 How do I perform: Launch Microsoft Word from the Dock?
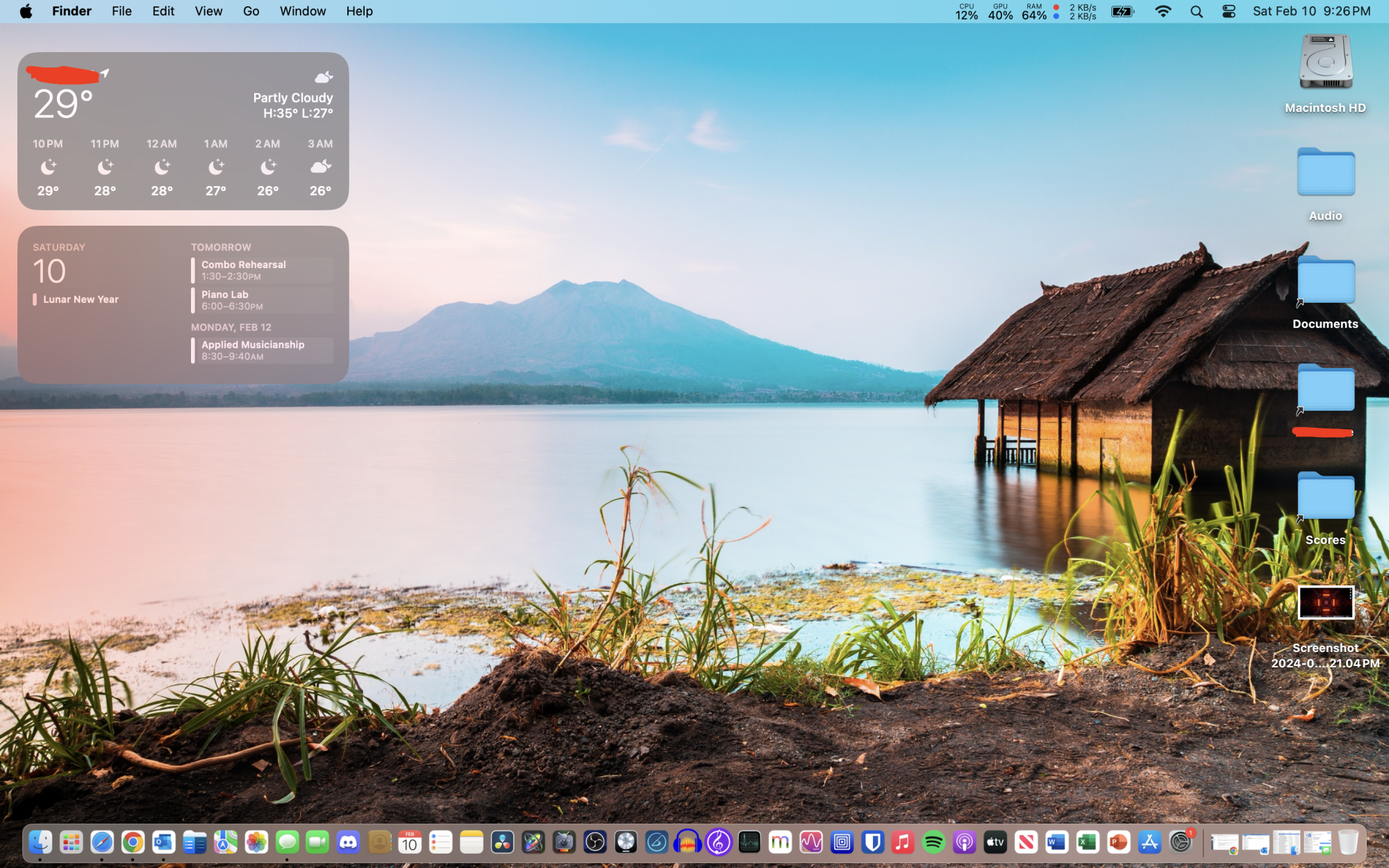1056,842
